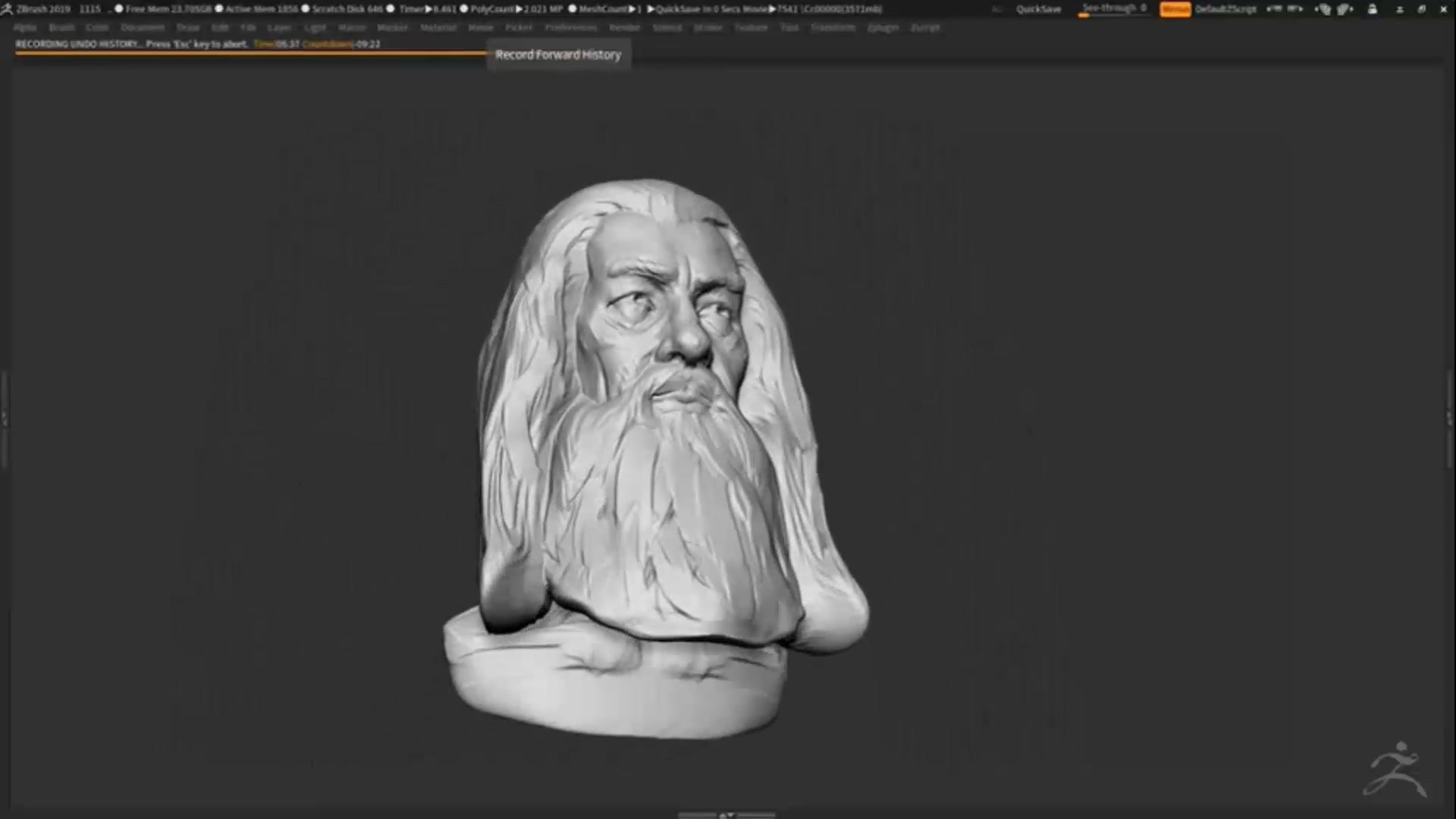Expand the right tray using its edge arrow
Viewport: 1456px width, 819px height.
(1451, 413)
